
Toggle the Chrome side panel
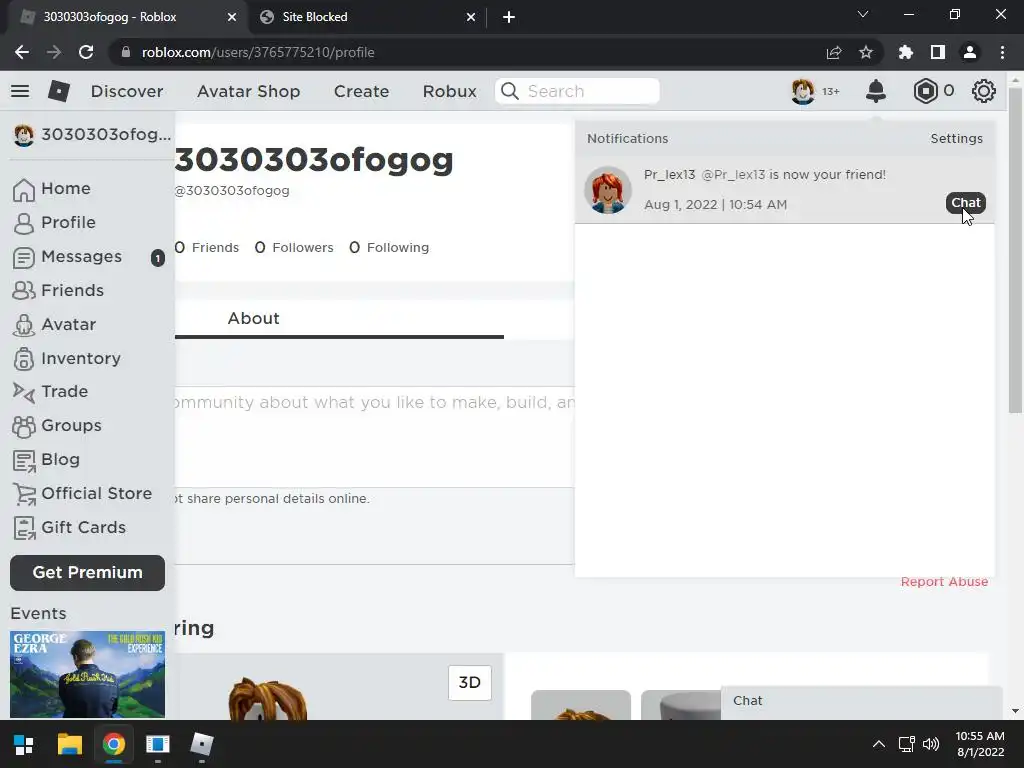coord(938,52)
